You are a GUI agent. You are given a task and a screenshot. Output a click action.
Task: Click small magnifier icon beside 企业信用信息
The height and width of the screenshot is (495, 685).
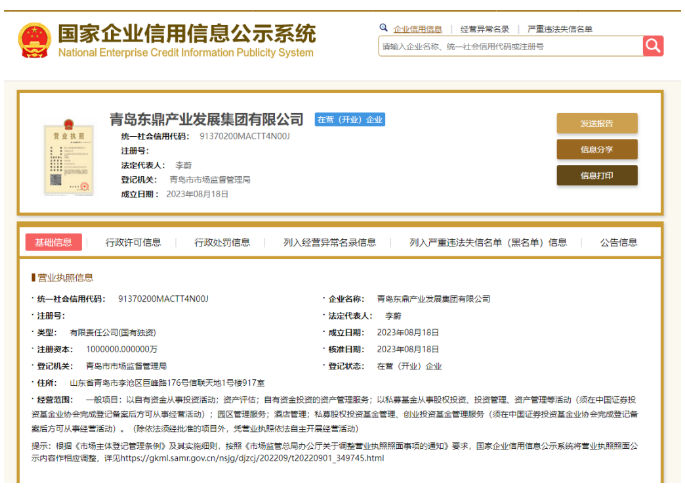coord(383,28)
